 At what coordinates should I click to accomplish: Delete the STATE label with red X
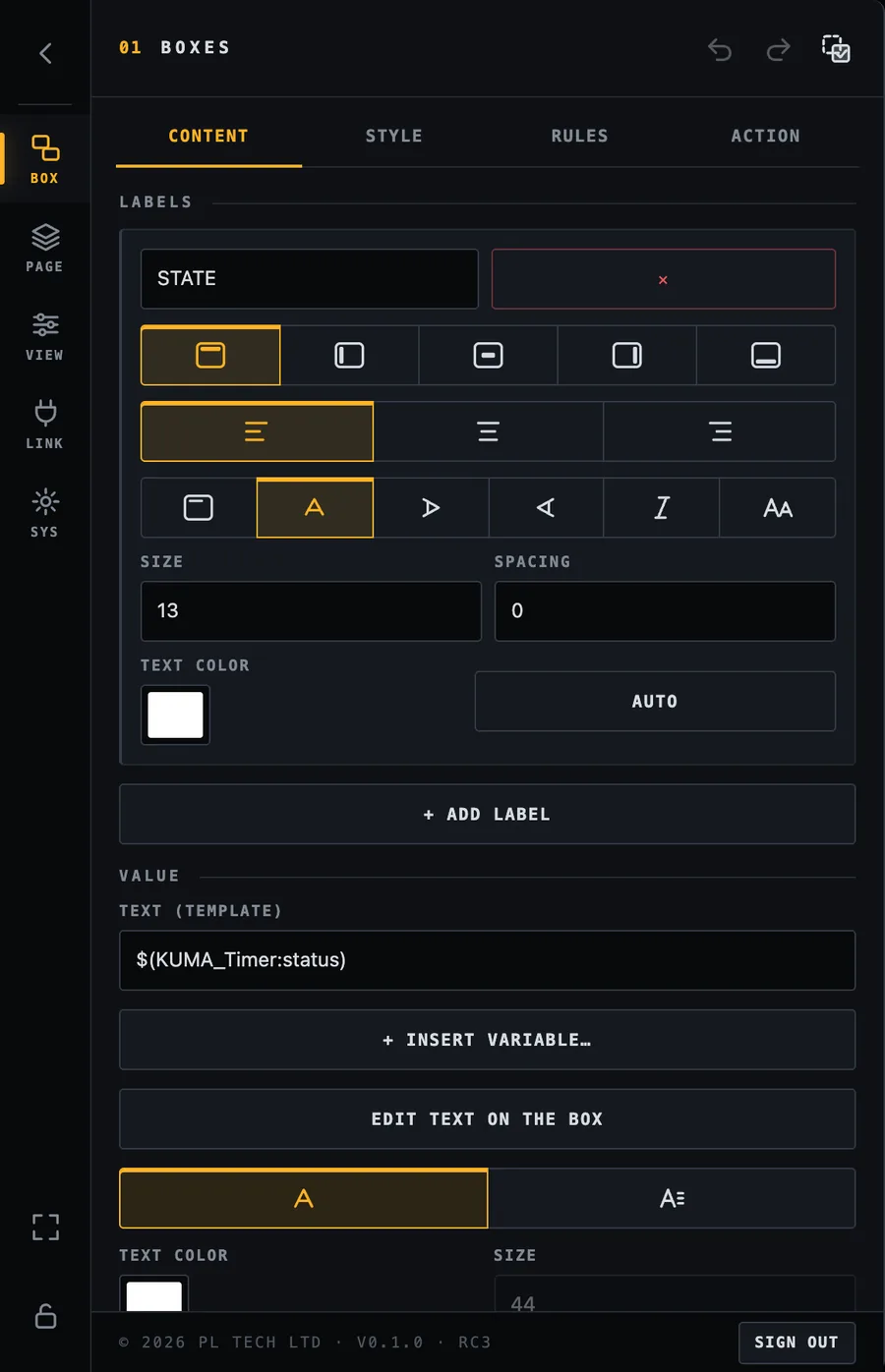pyautogui.click(x=664, y=279)
